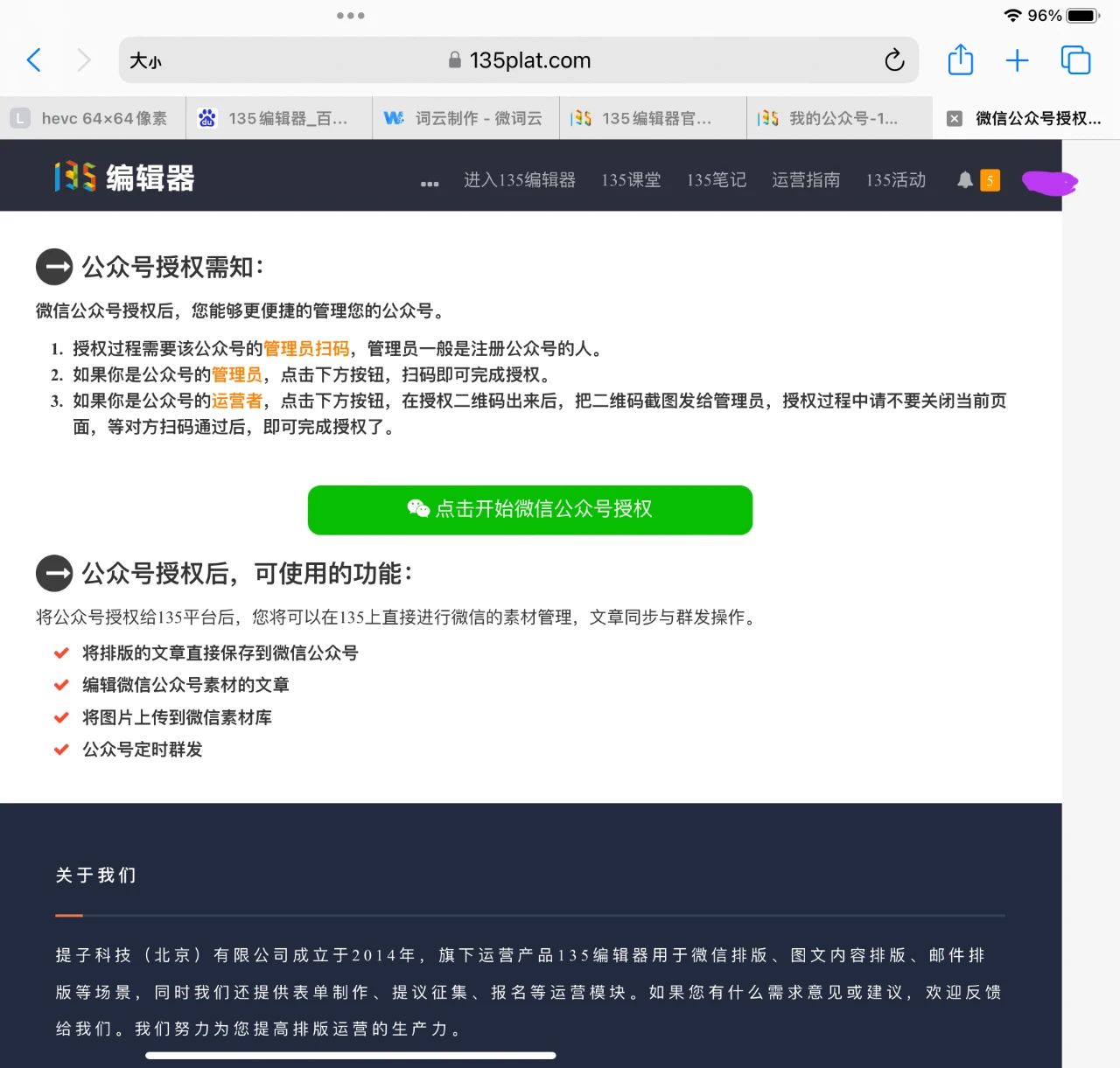Click orange 管理员扫码 text

point(306,349)
